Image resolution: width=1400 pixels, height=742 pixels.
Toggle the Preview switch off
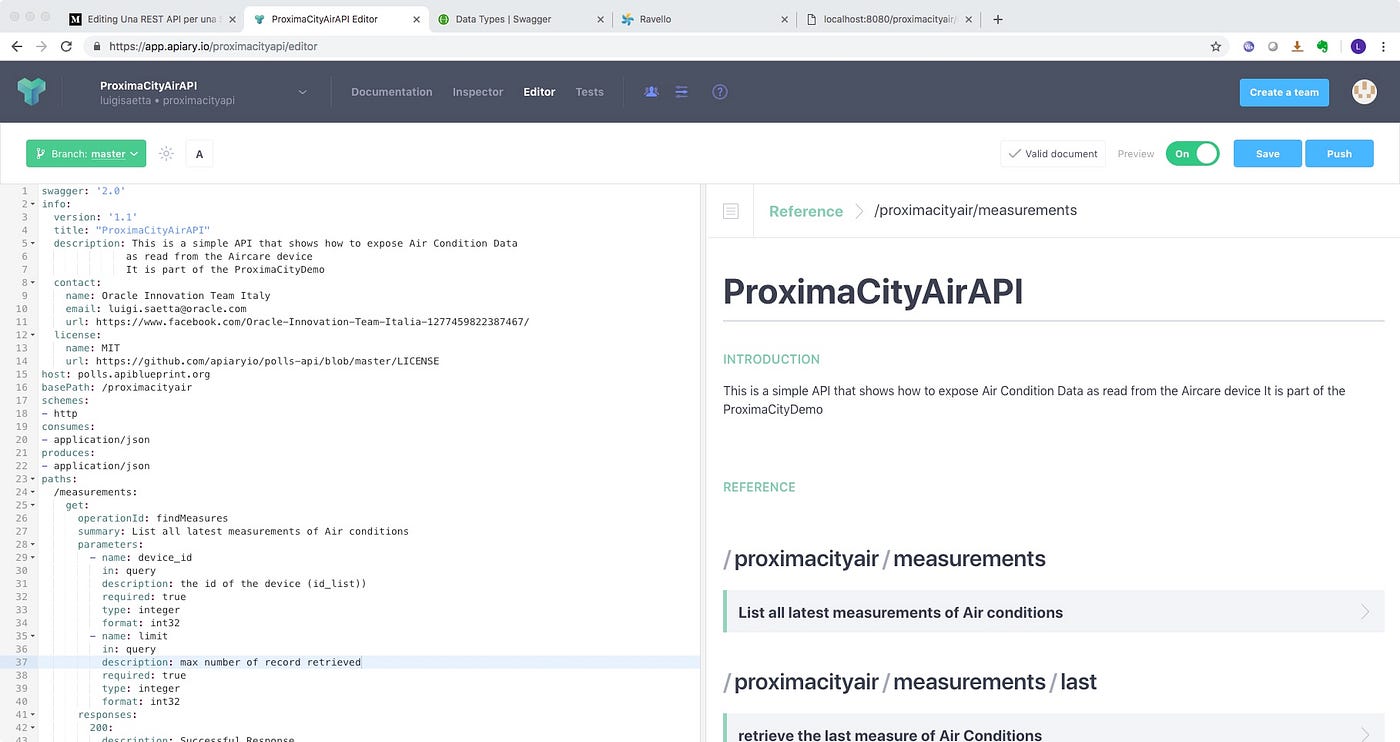(1192, 154)
